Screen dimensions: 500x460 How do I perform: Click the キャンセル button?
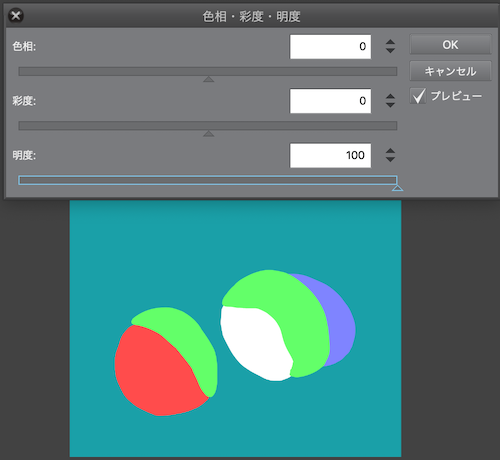450,71
